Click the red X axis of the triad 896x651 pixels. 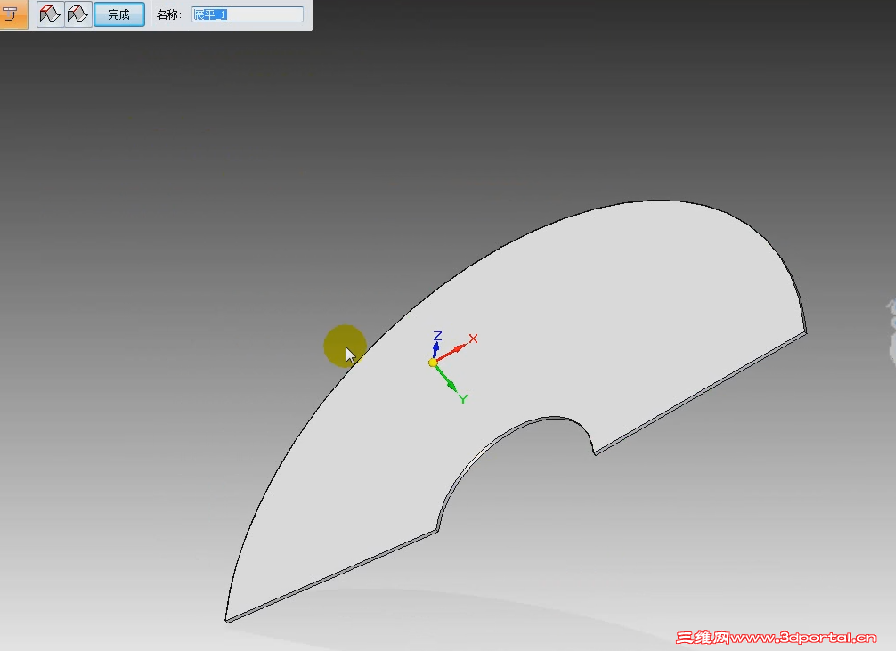pos(455,350)
